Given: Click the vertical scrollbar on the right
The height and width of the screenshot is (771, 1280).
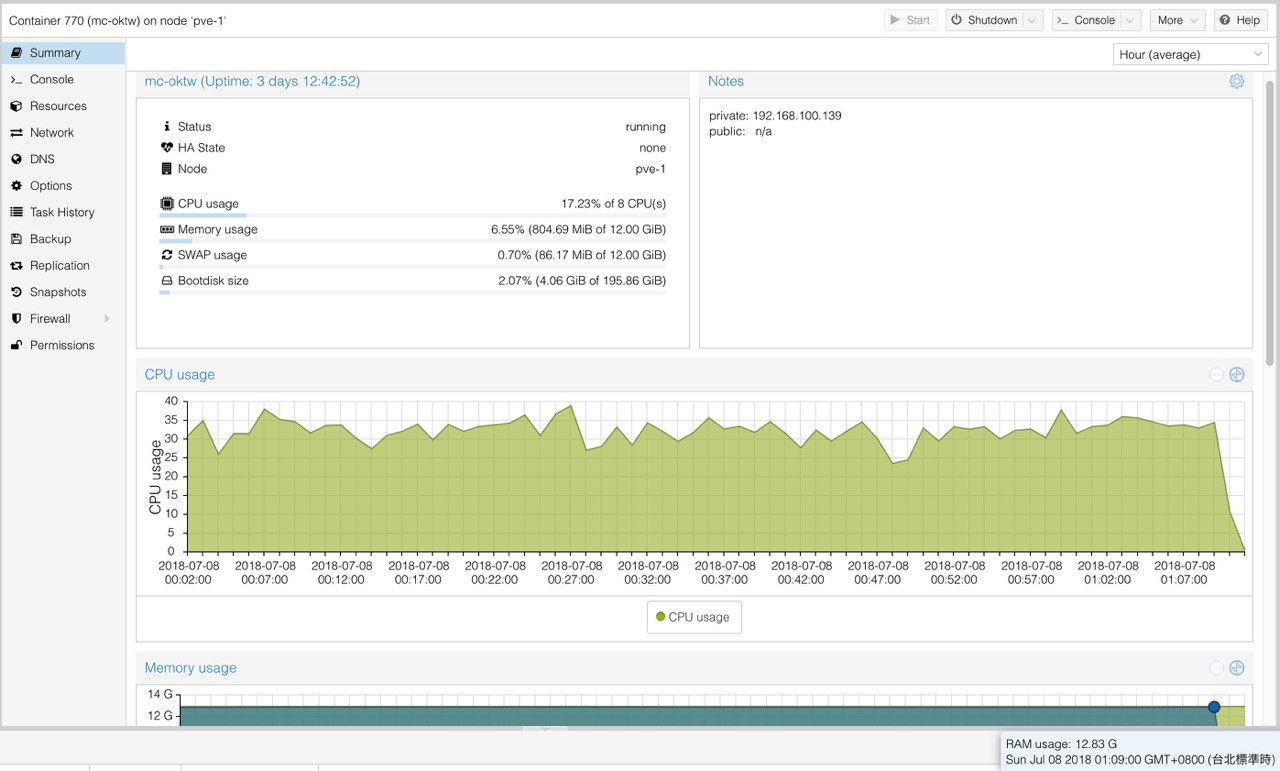Looking at the screenshot, I should point(1271,222).
